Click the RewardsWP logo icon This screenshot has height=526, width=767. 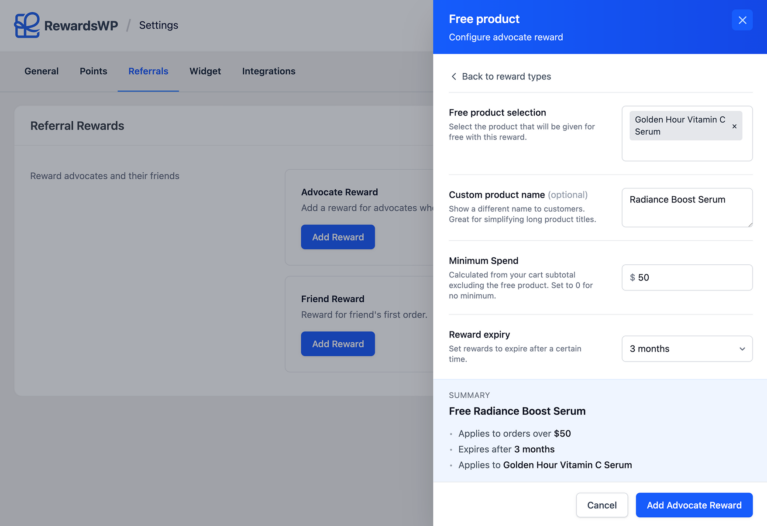27,25
